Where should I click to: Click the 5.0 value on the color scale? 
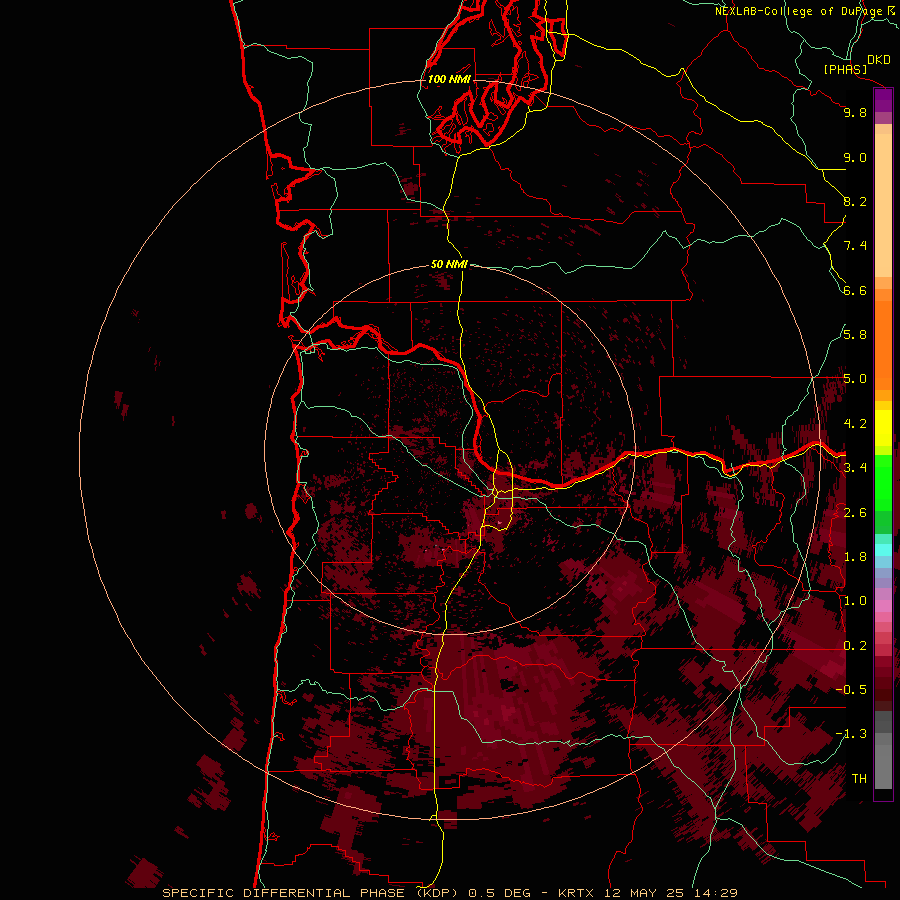click(855, 379)
